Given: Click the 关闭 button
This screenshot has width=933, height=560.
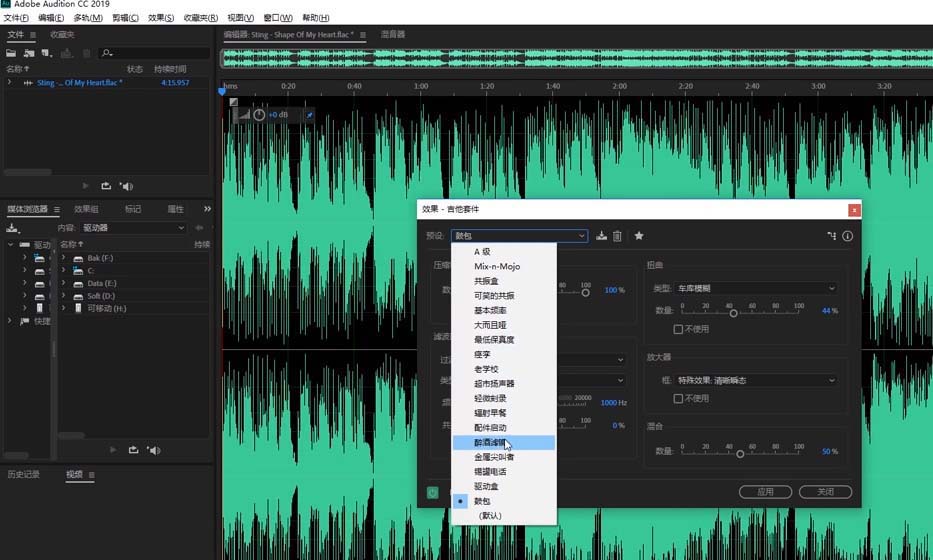Looking at the screenshot, I should click(x=825, y=492).
